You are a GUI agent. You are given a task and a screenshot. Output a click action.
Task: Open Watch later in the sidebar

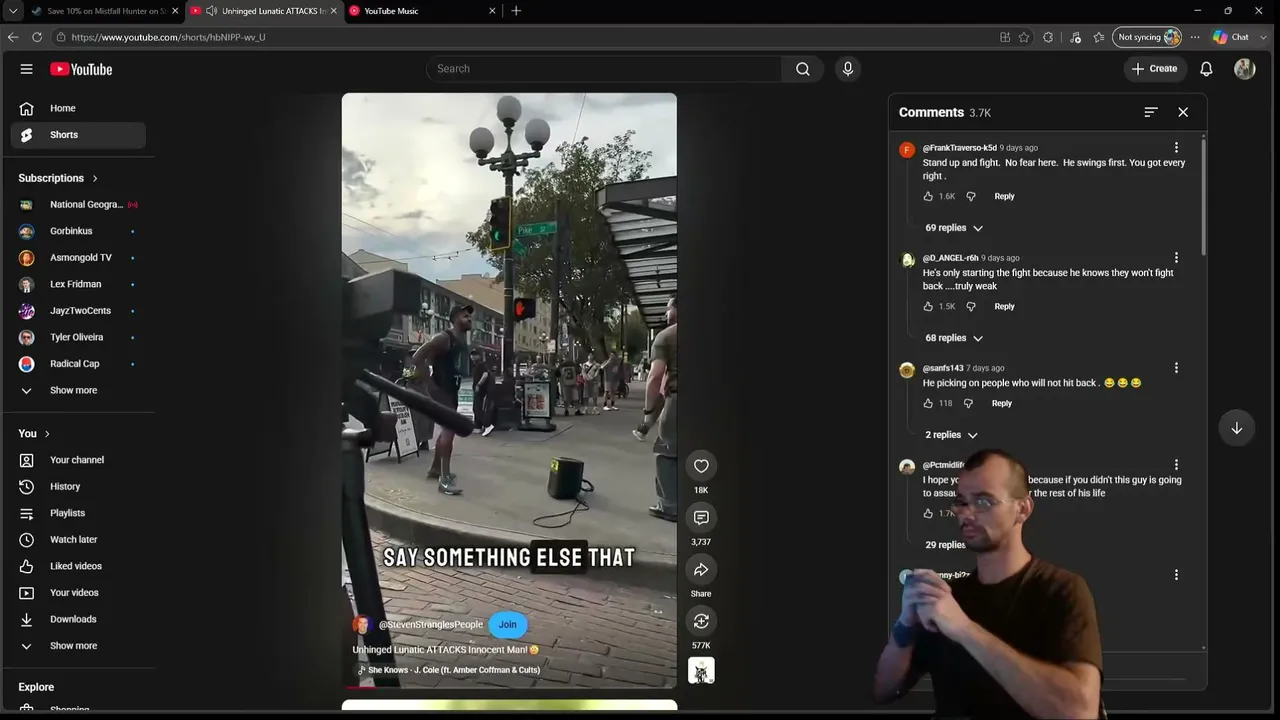coord(78,540)
